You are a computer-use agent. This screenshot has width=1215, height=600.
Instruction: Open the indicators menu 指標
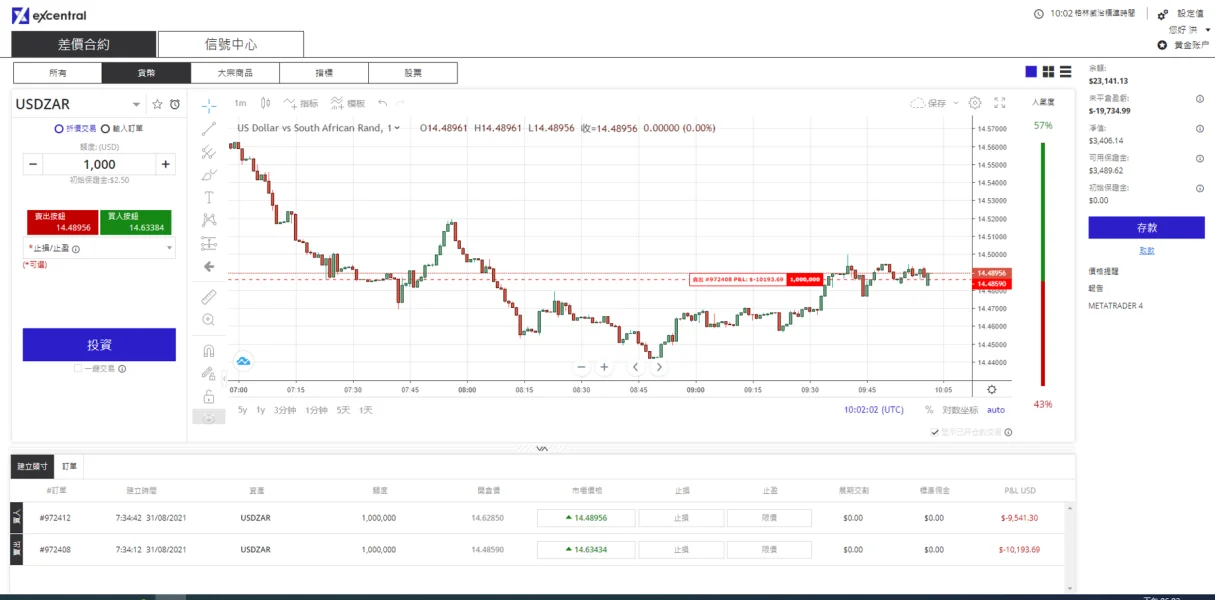click(x=300, y=103)
